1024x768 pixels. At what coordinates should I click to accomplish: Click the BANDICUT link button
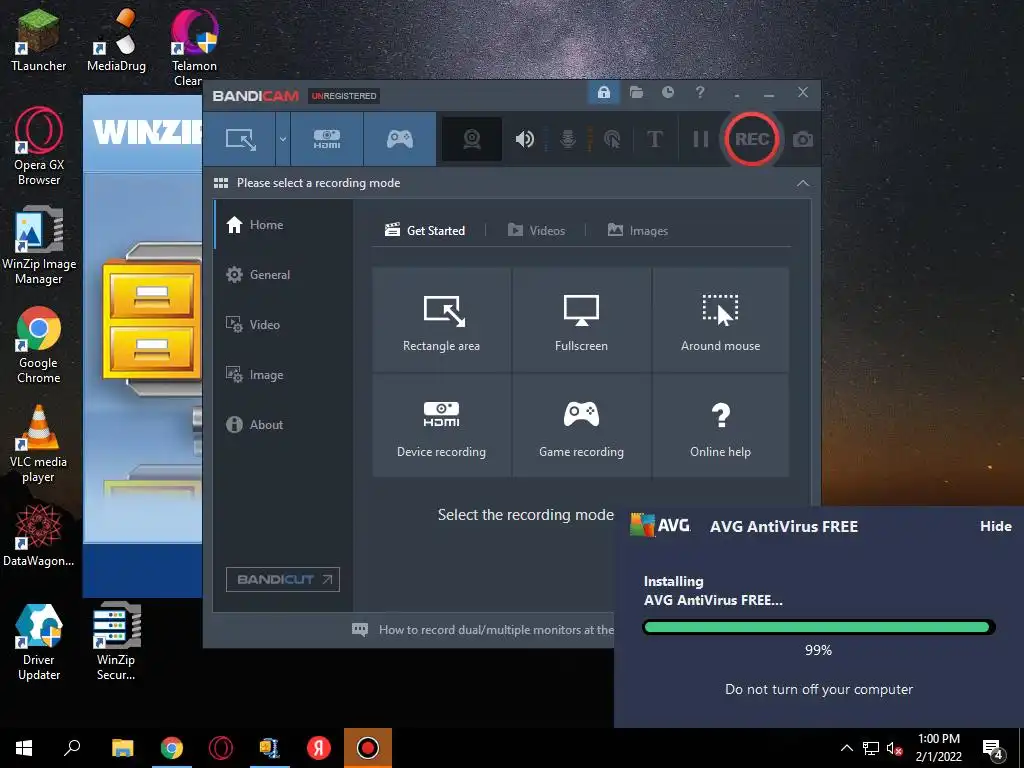[283, 579]
